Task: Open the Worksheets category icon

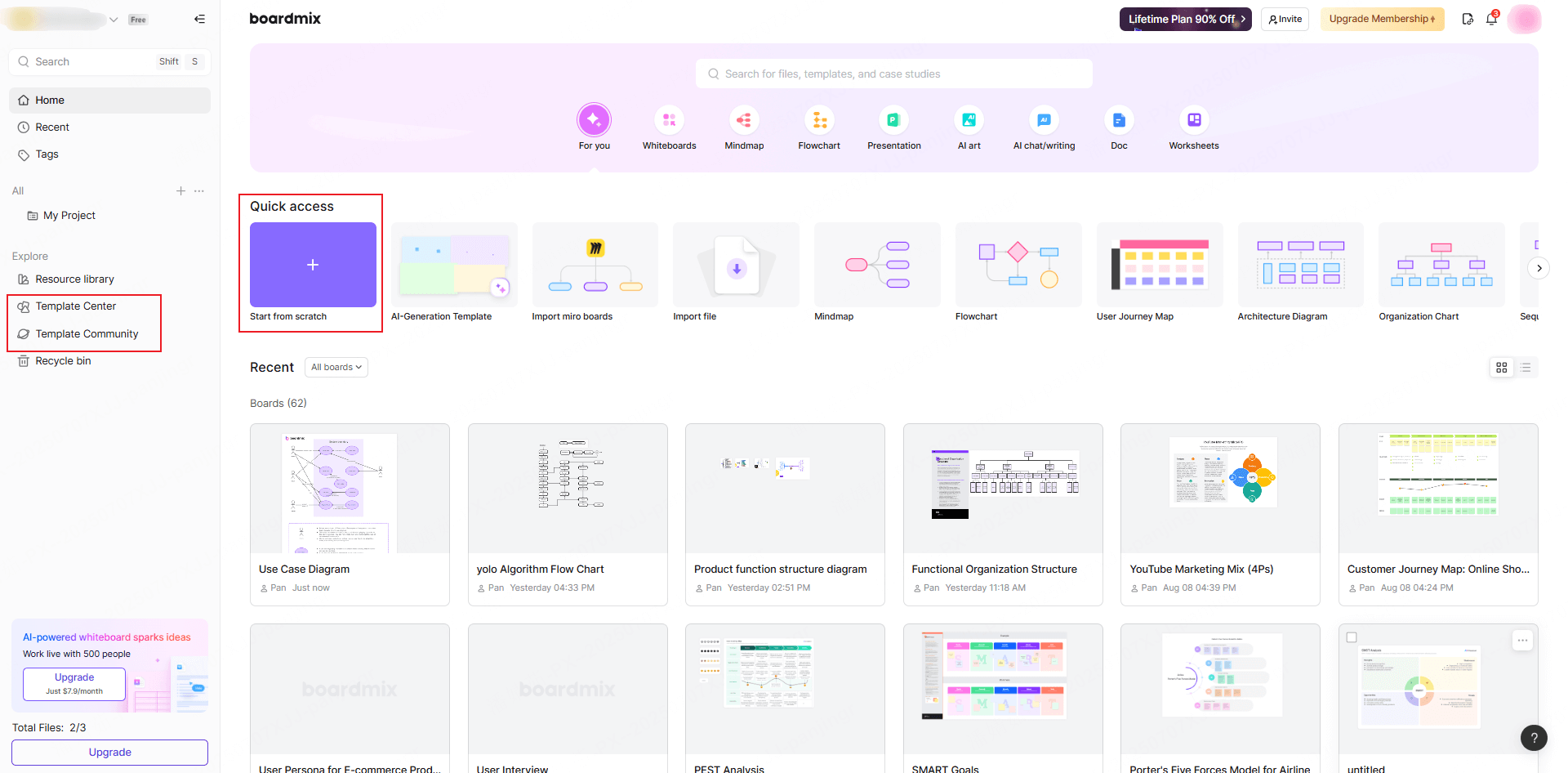Action: (x=1194, y=120)
